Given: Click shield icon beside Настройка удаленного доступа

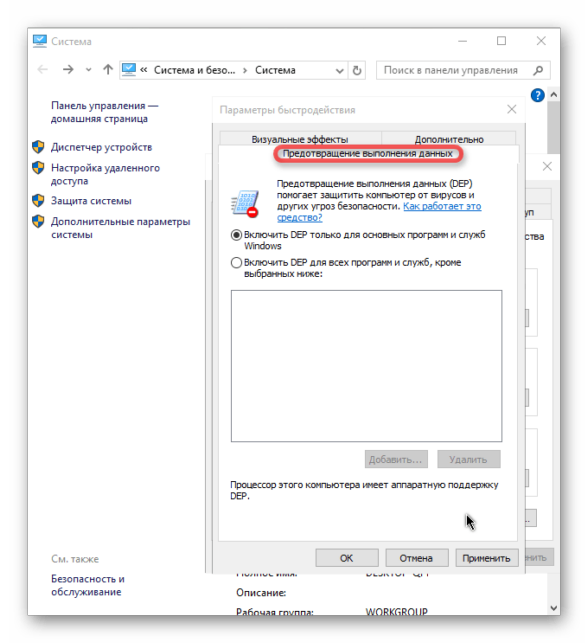Looking at the screenshot, I should (38, 167).
